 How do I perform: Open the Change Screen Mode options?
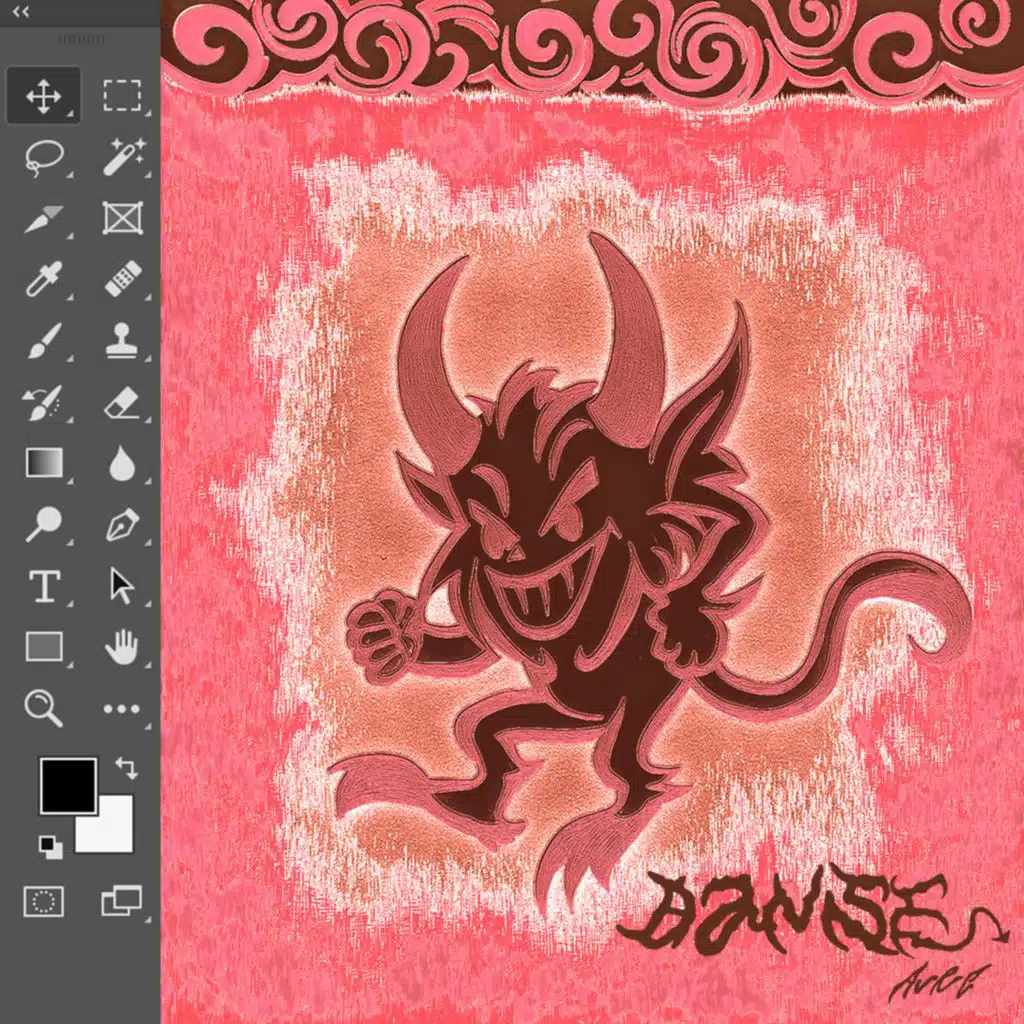(122, 901)
